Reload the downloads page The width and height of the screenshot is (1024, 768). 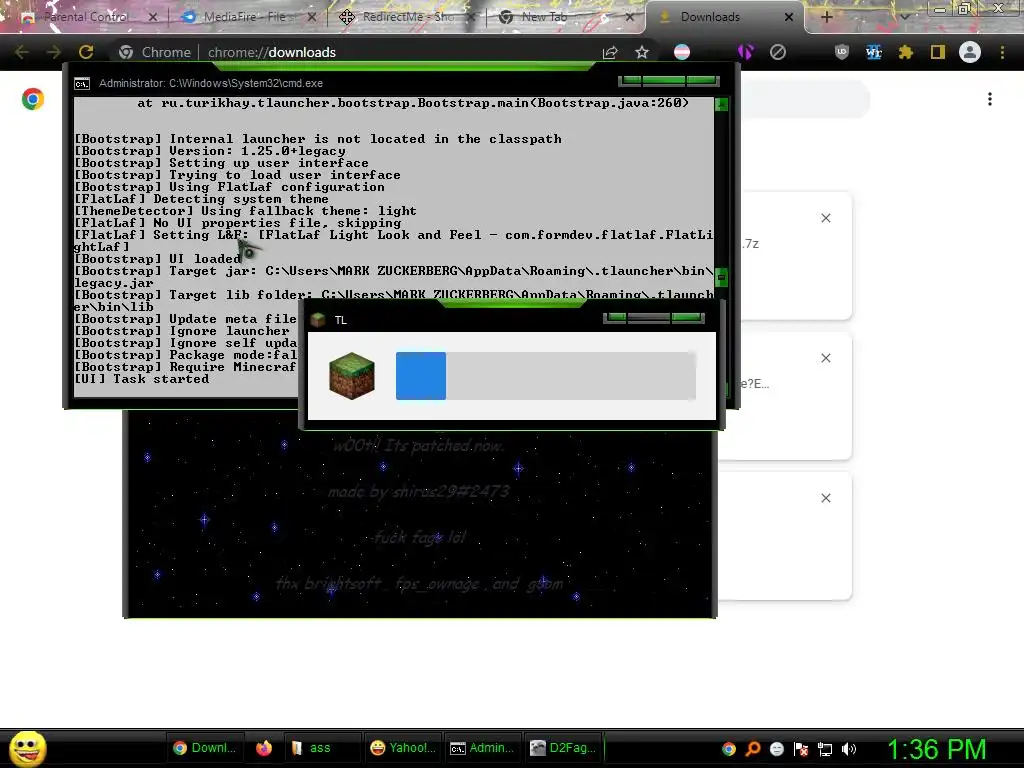click(x=86, y=52)
